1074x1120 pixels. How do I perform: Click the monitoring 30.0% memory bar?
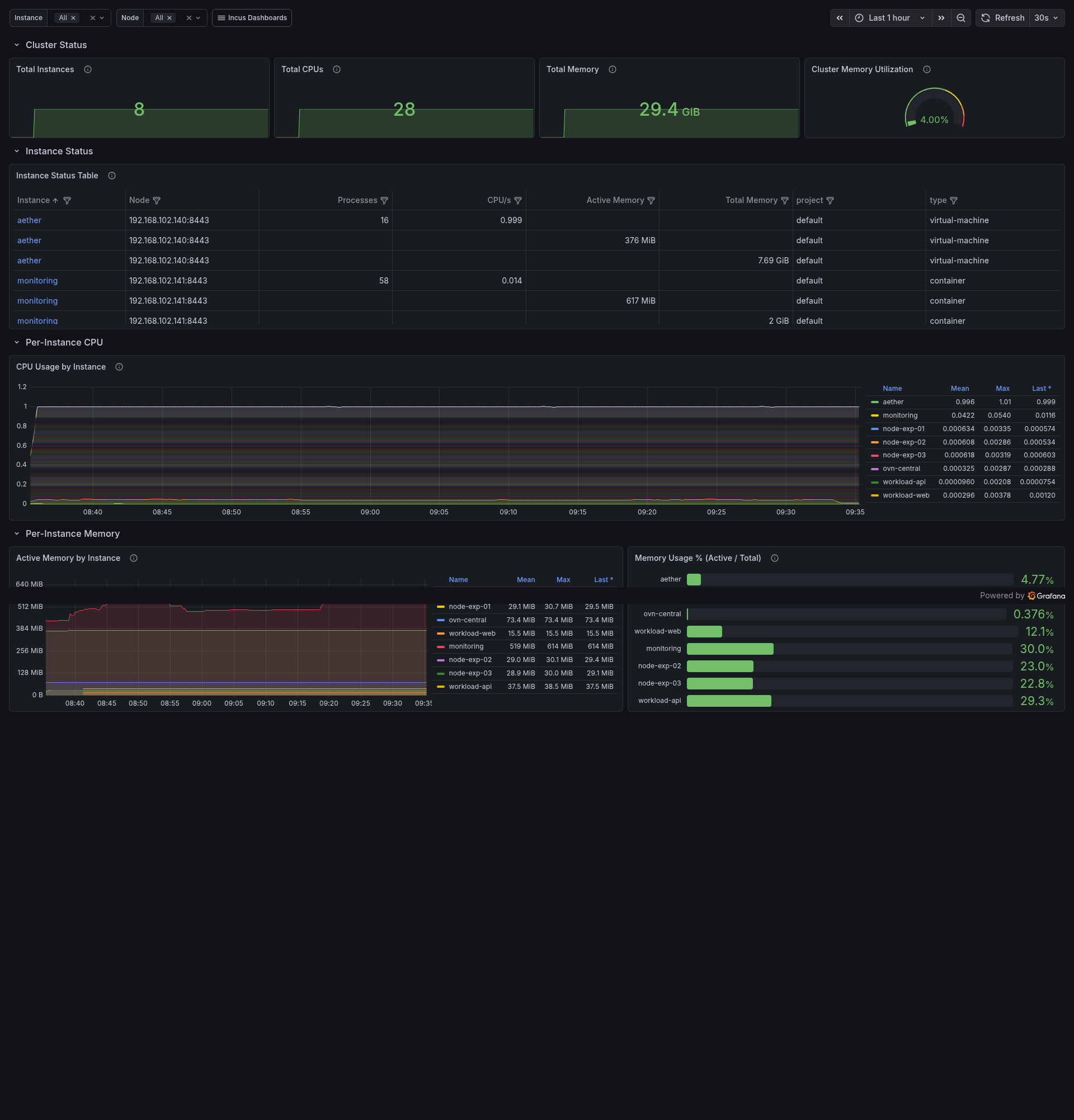730,649
